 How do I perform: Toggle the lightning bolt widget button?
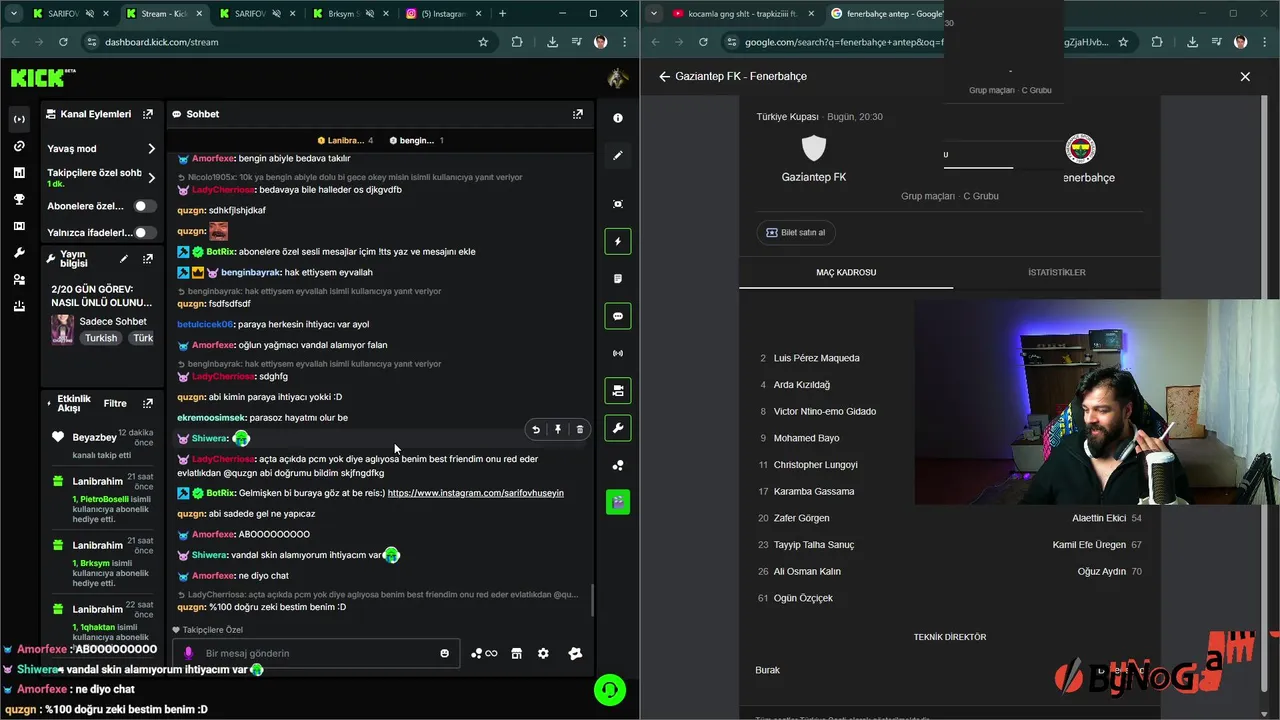618,241
